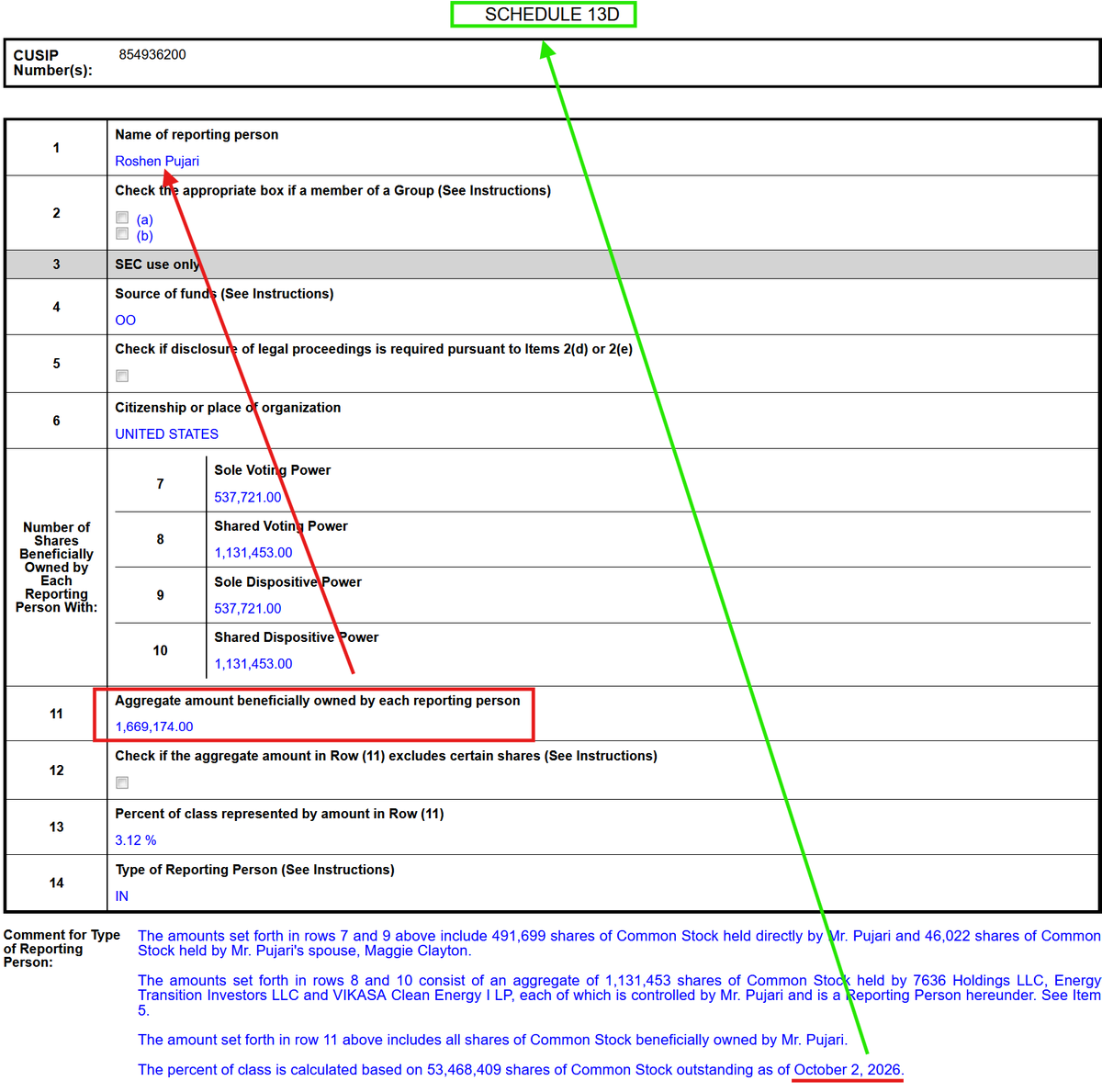Tick the Row 11 excludes certain shares checkbox
The height and width of the screenshot is (1092, 1102).
(122, 782)
